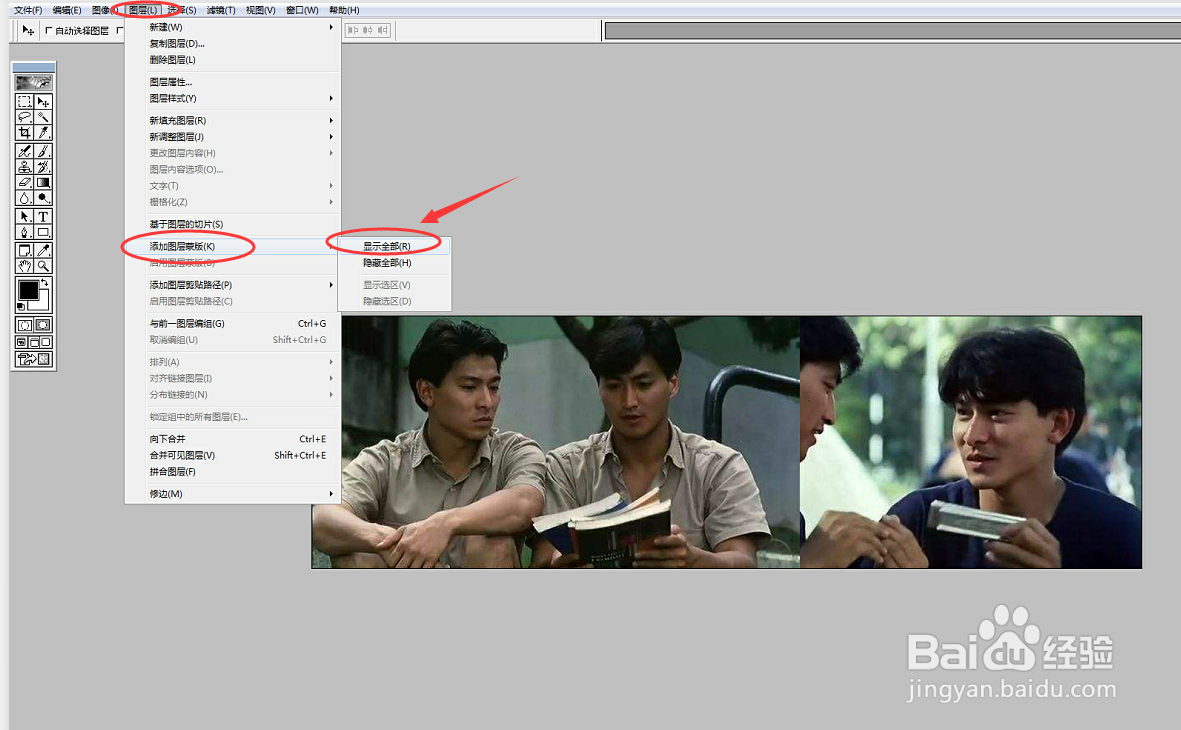
Task: Select the History Brush tool
Action: 44,167
